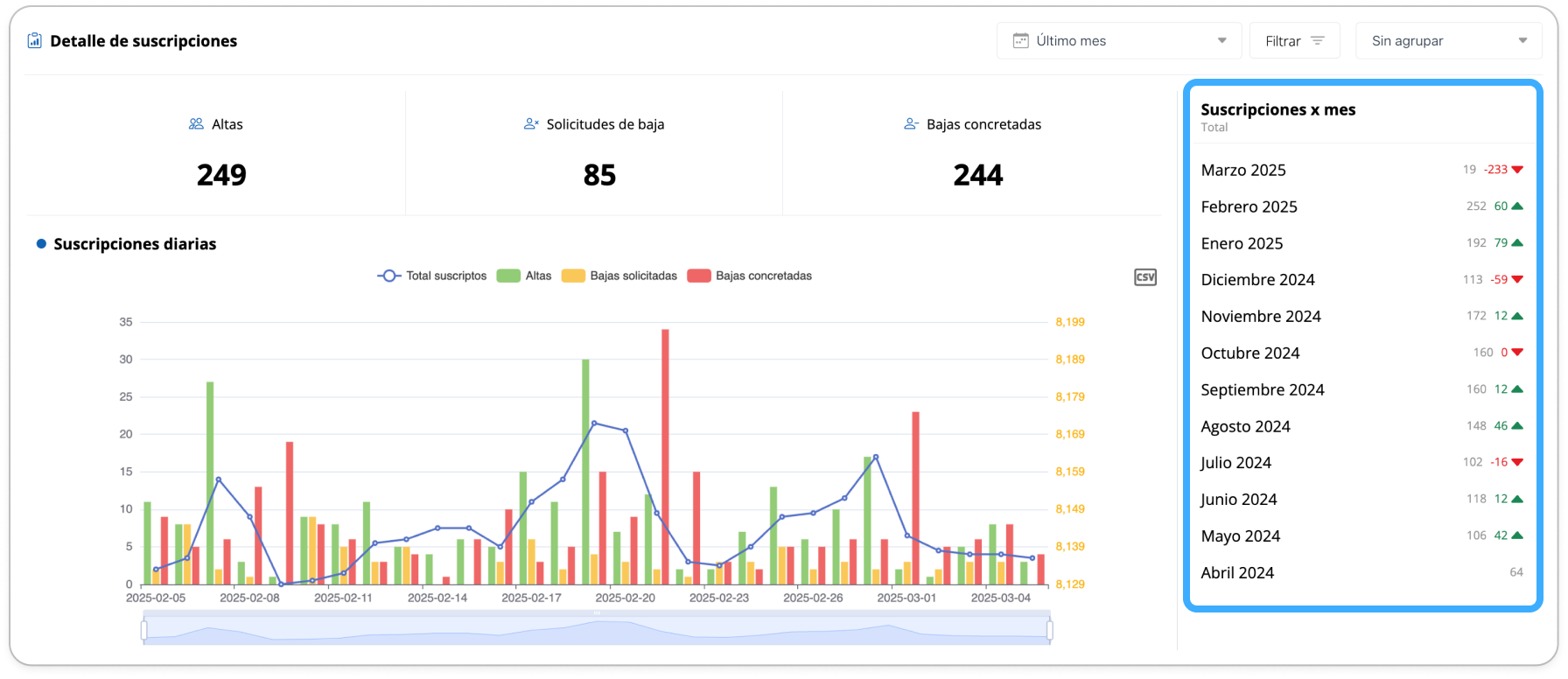Click the blue dot beside Suscripciones diarias
The image size is (1568, 679).
pyautogui.click(x=41, y=244)
